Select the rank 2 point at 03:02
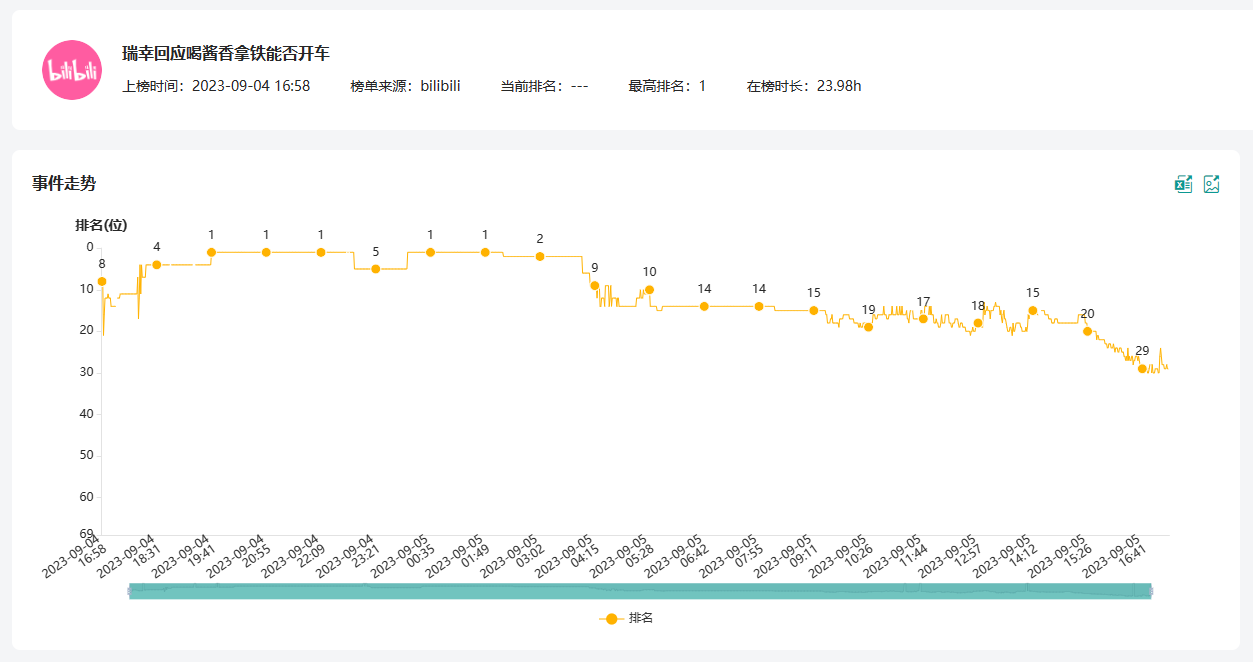Image resolution: width=1253 pixels, height=662 pixels. [540, 257]
